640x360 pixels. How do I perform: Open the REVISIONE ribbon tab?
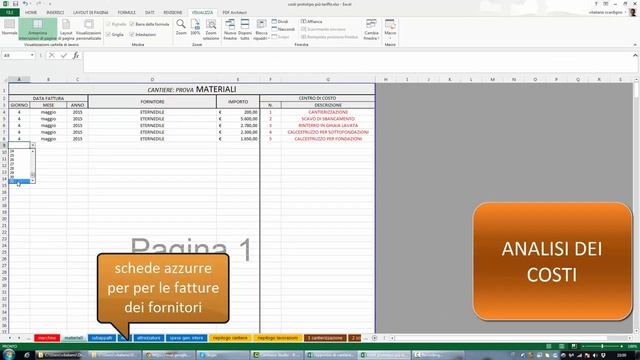173,13
